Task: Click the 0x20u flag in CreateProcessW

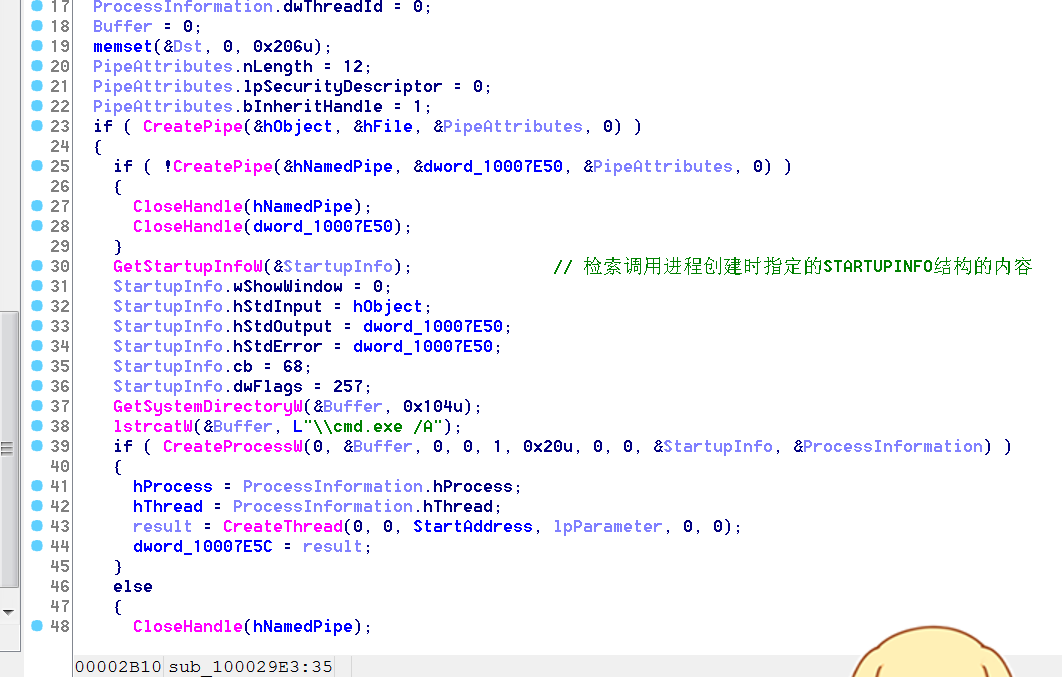Action: point(548,447)
